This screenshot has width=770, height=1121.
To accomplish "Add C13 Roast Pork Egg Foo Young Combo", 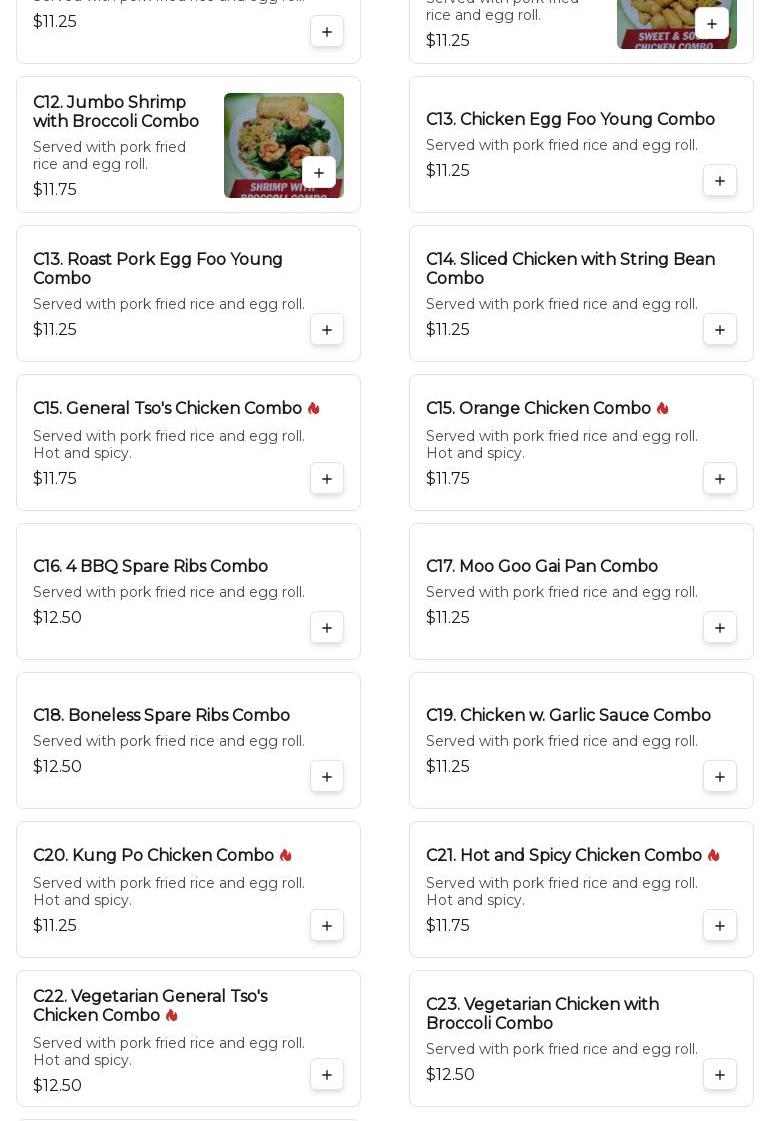I will click(x=327, y=330).
